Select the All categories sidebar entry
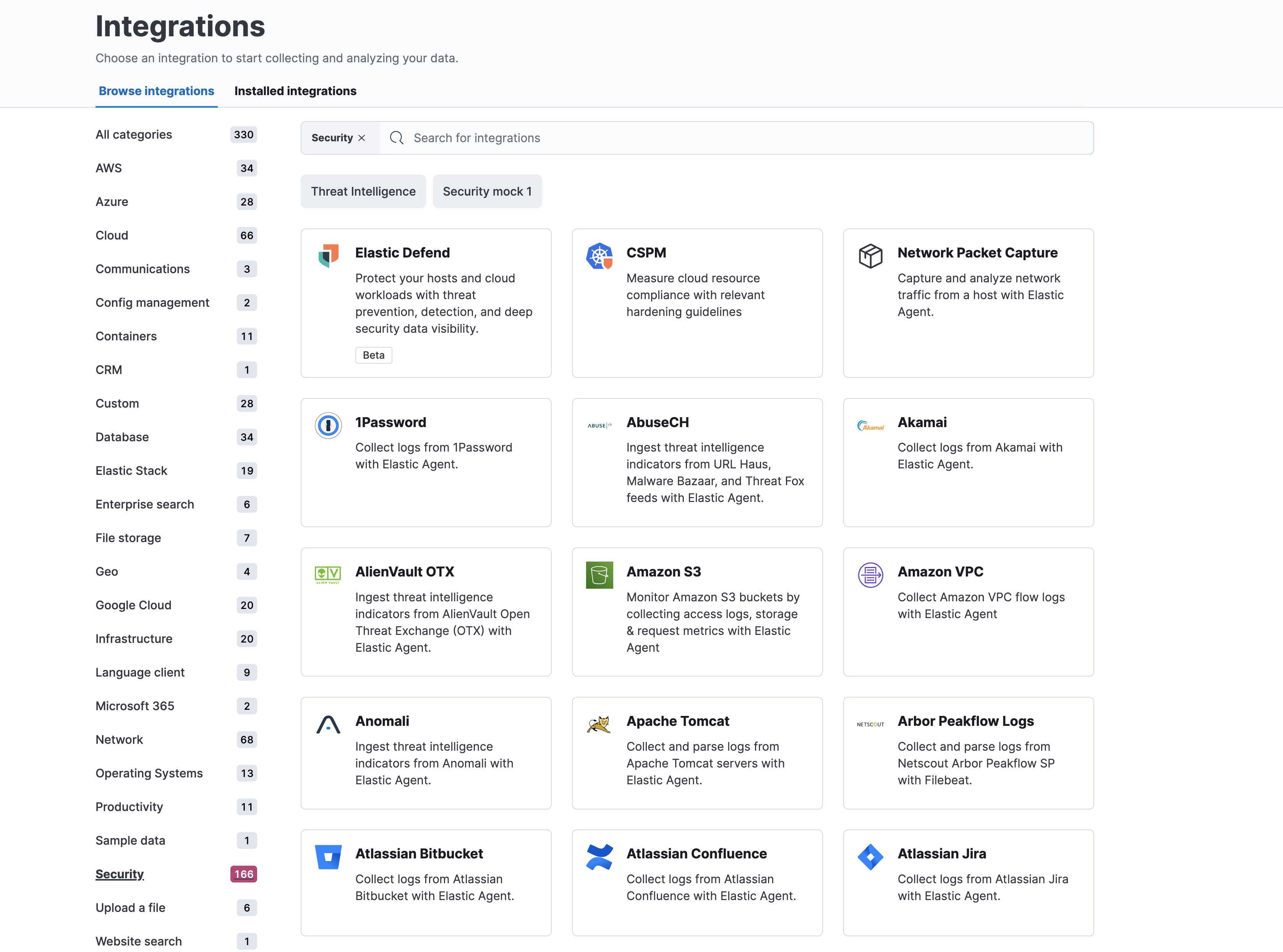 pyautogui.click(x=134, y=134)
